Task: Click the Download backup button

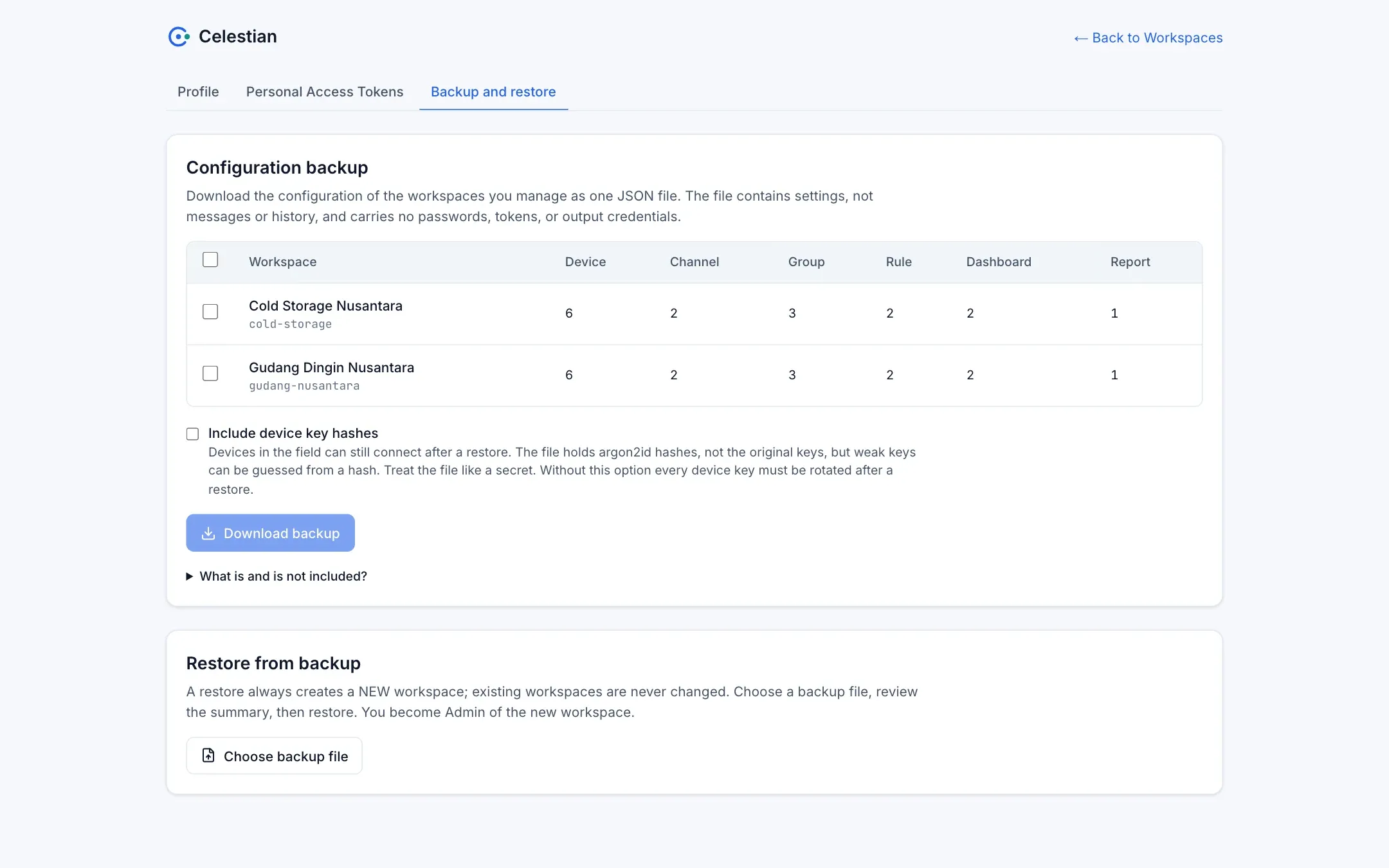Action: [x=271, y=533]
